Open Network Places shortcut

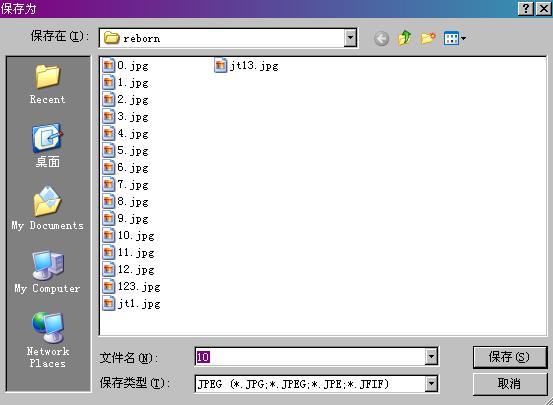[x=48, y=339]
